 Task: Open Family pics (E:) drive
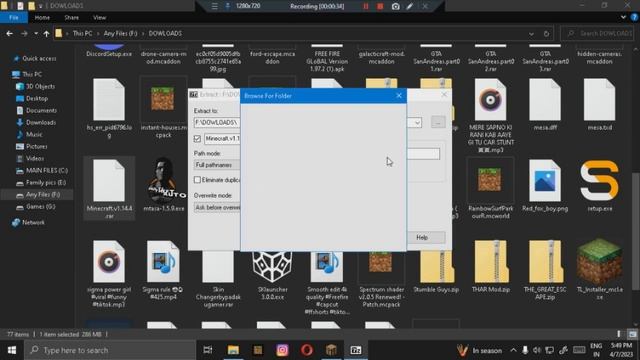[46, 182]
